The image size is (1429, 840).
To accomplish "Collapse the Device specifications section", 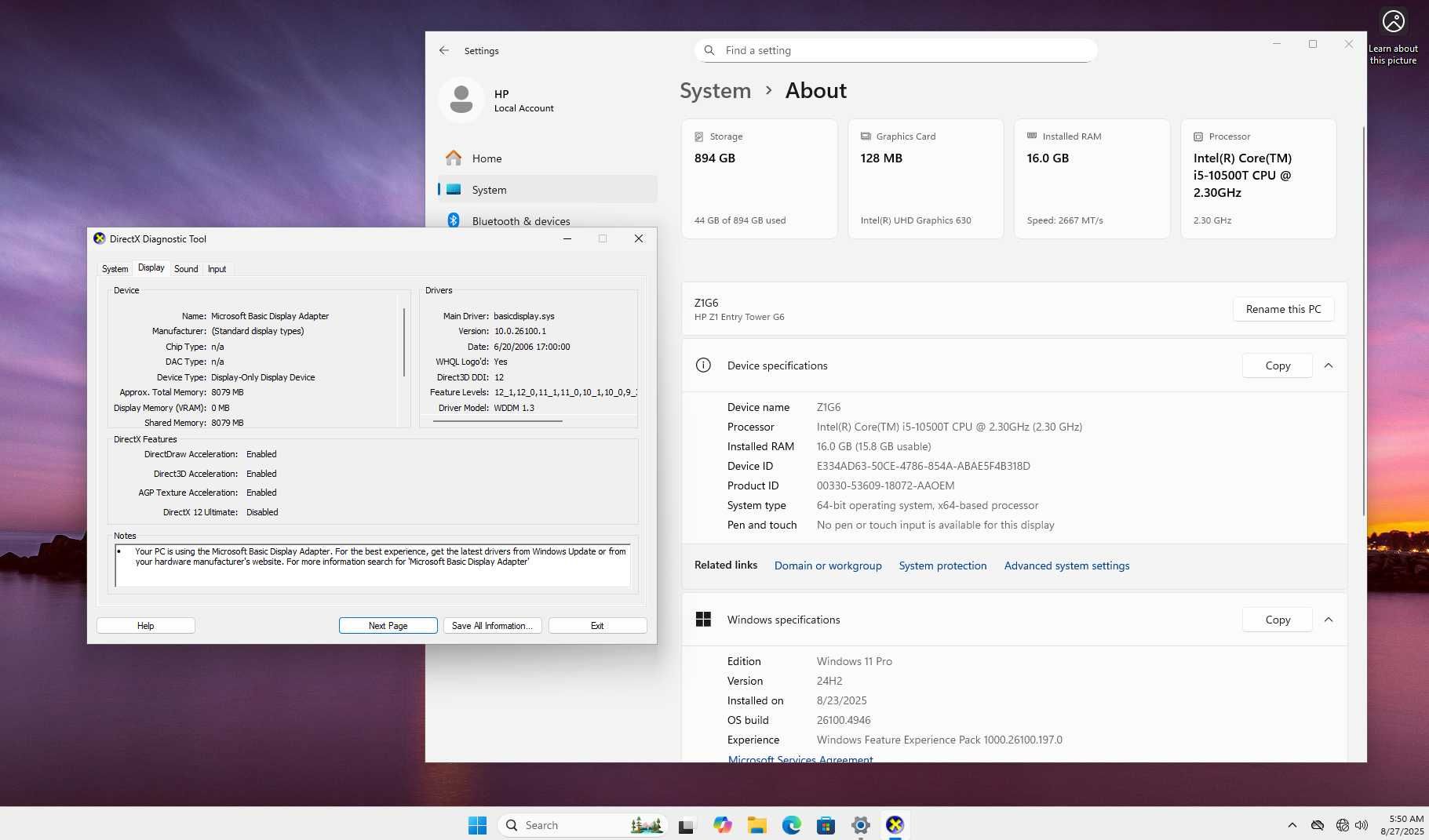I will (1329, 365).
